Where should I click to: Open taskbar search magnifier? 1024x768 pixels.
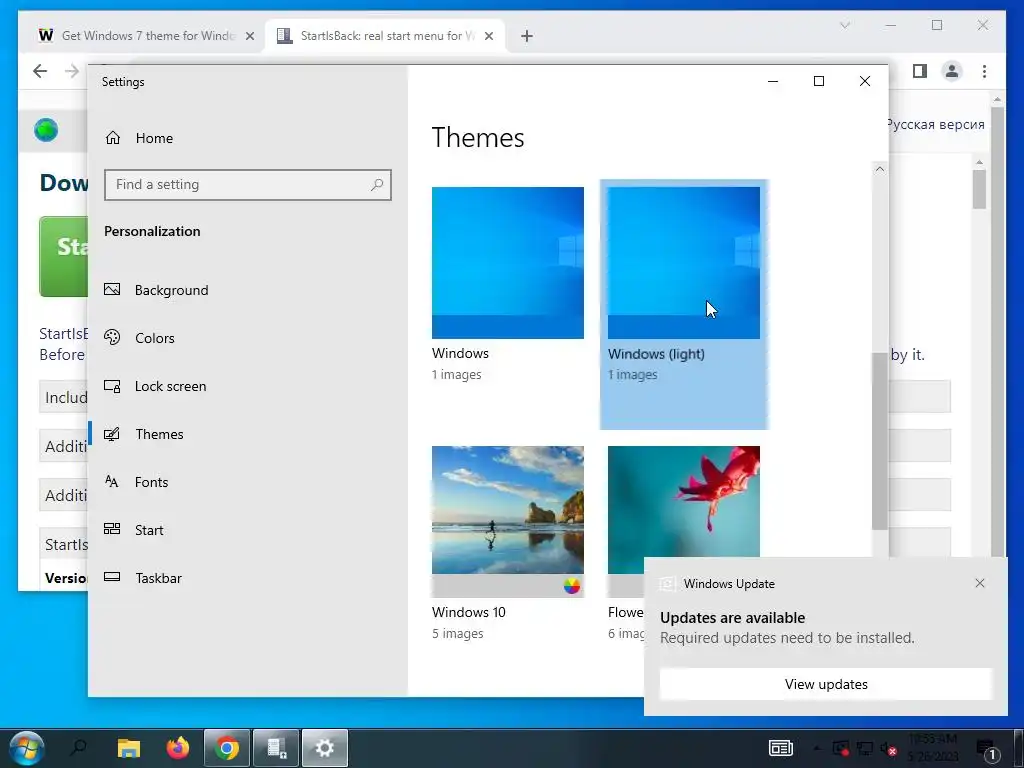click(78, 747)
